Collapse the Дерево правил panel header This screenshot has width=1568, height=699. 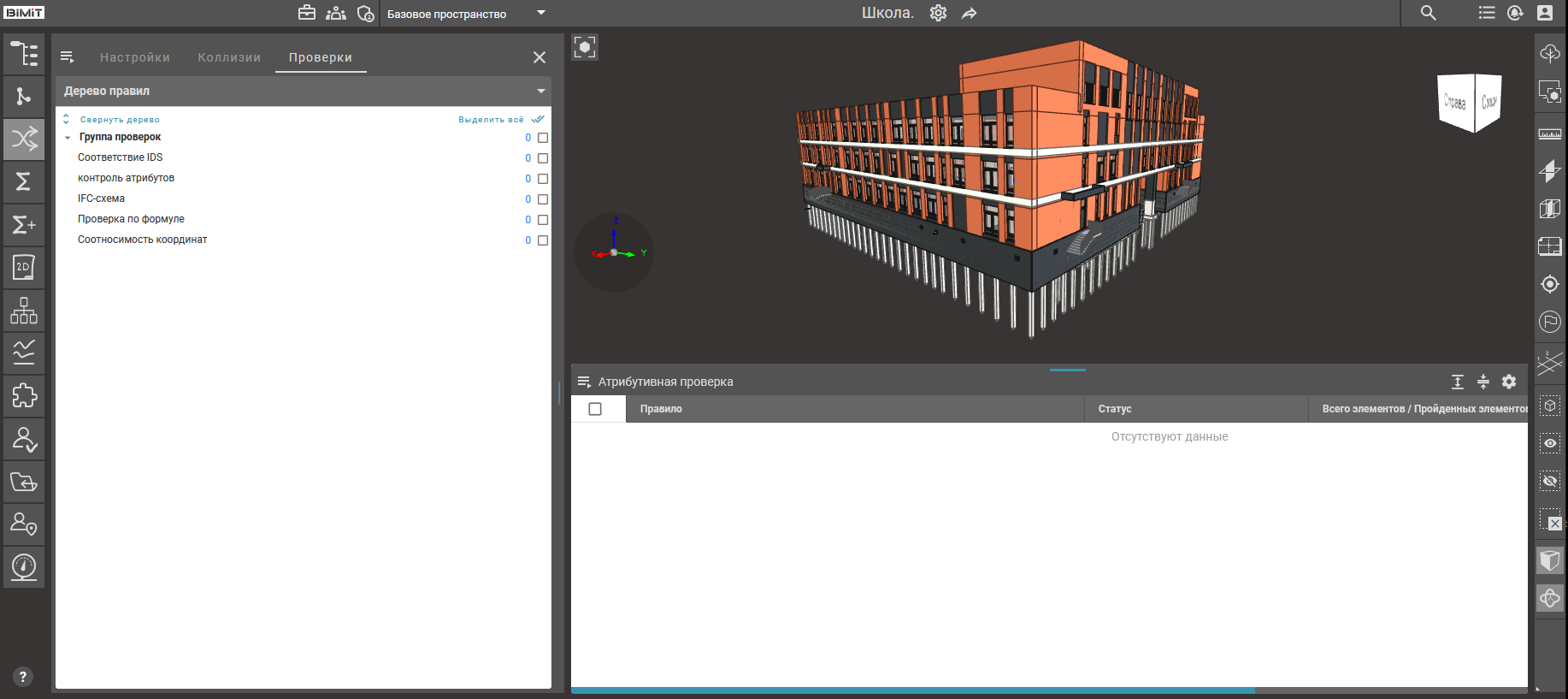click(x=540, y=91)
